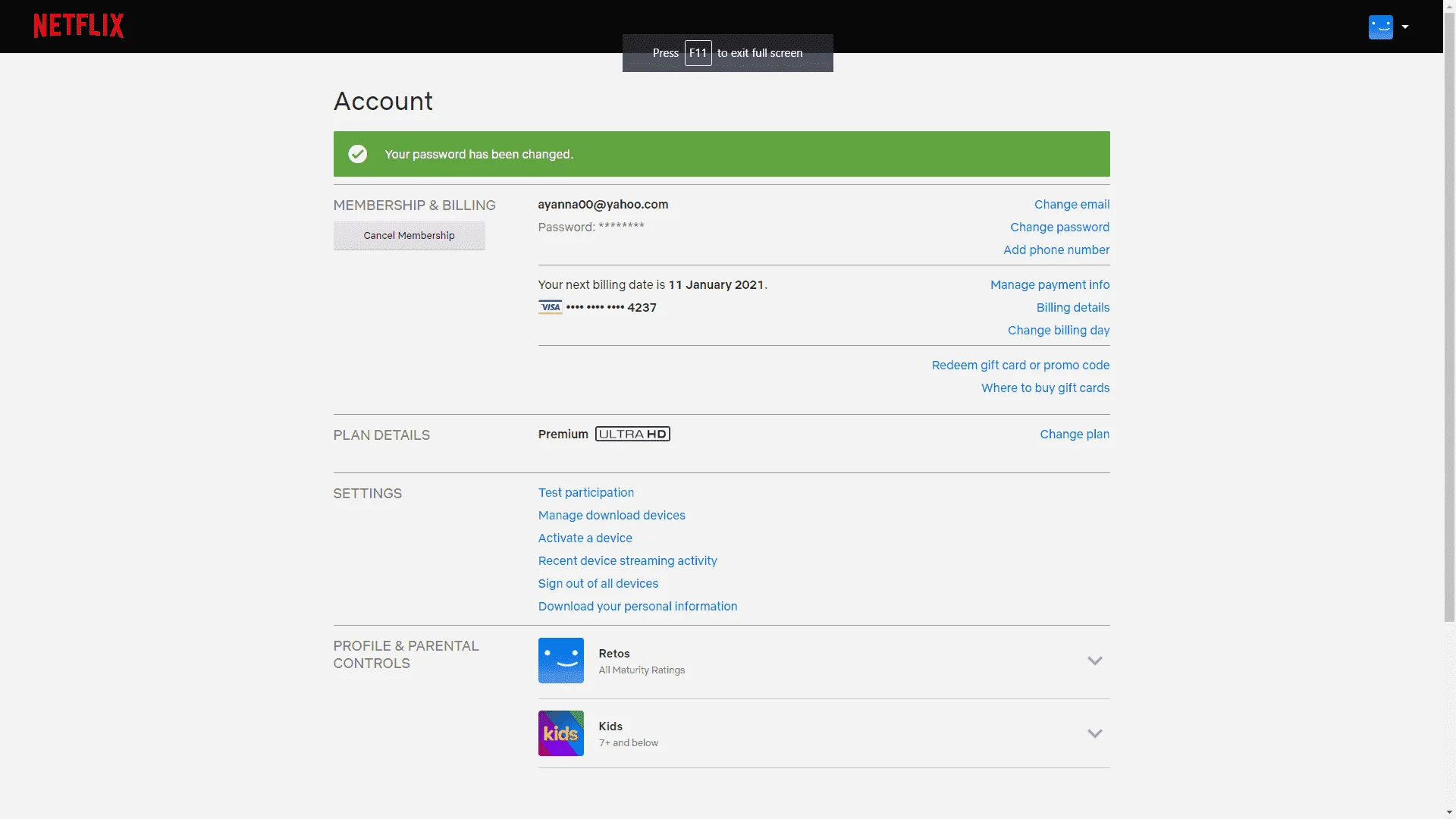Click the Visa card icon
The image size is (1456, 819).
coord(550,307)
